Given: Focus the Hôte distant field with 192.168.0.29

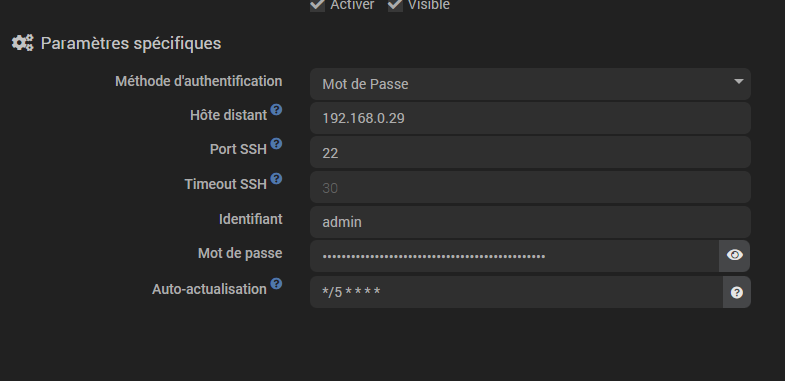Looking at the screenshot, I should pyautogui.click(x=530, y=118).
